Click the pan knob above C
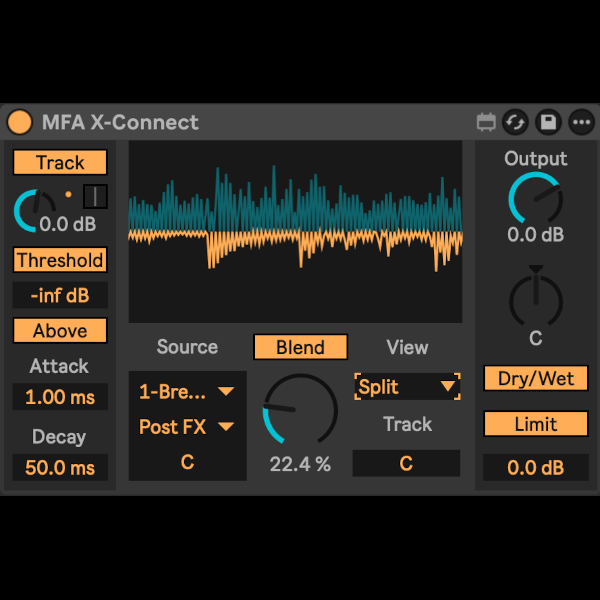 point(535,297)
